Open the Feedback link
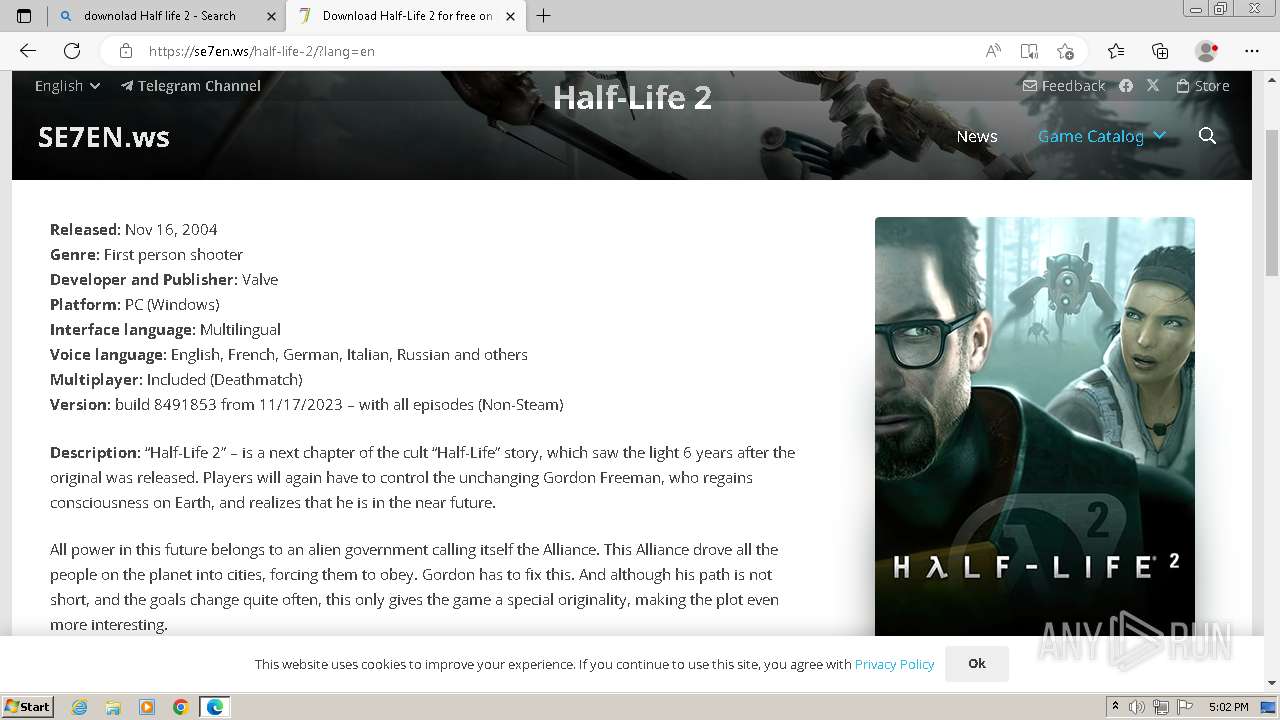Viewport: 1280px width, 720px height. (1064, 86)
